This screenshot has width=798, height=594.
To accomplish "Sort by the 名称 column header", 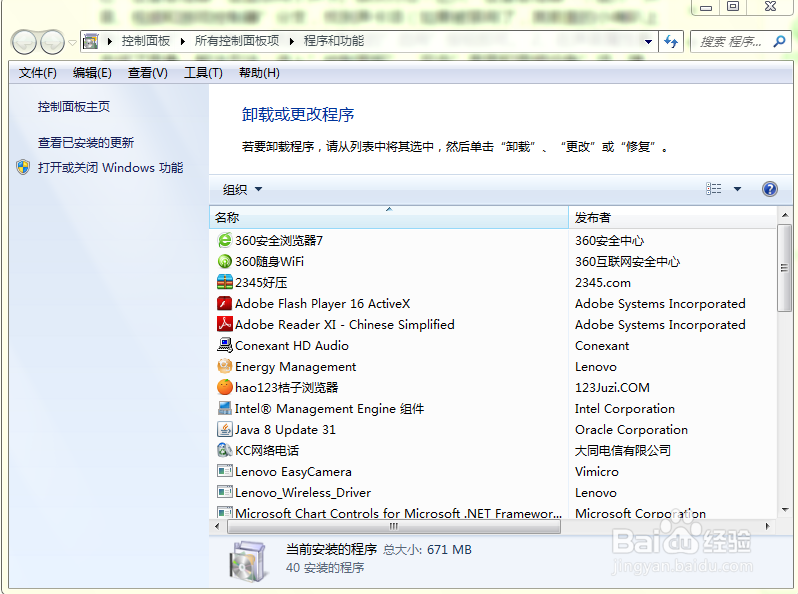I will [389, 217].
